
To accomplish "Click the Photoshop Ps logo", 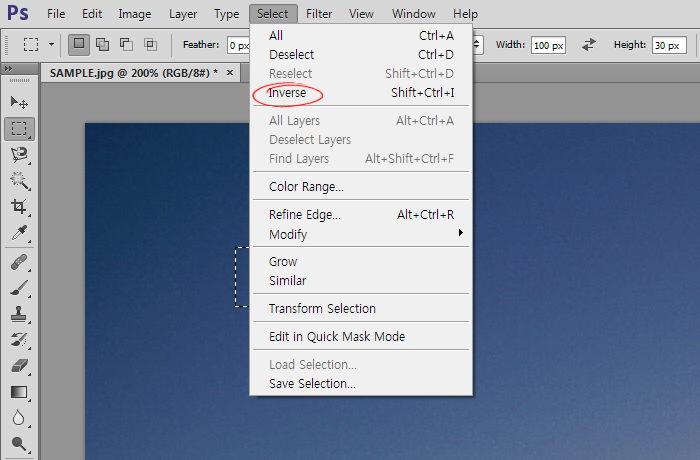I will coord(18,13).
